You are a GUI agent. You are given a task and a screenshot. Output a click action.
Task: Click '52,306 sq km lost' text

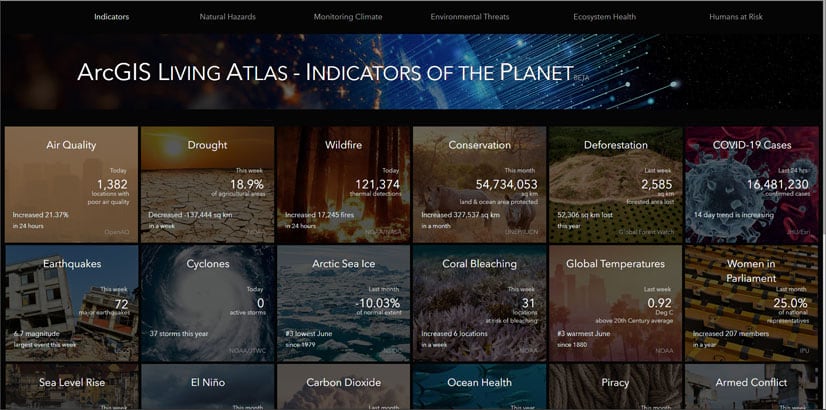pos(586,215)
